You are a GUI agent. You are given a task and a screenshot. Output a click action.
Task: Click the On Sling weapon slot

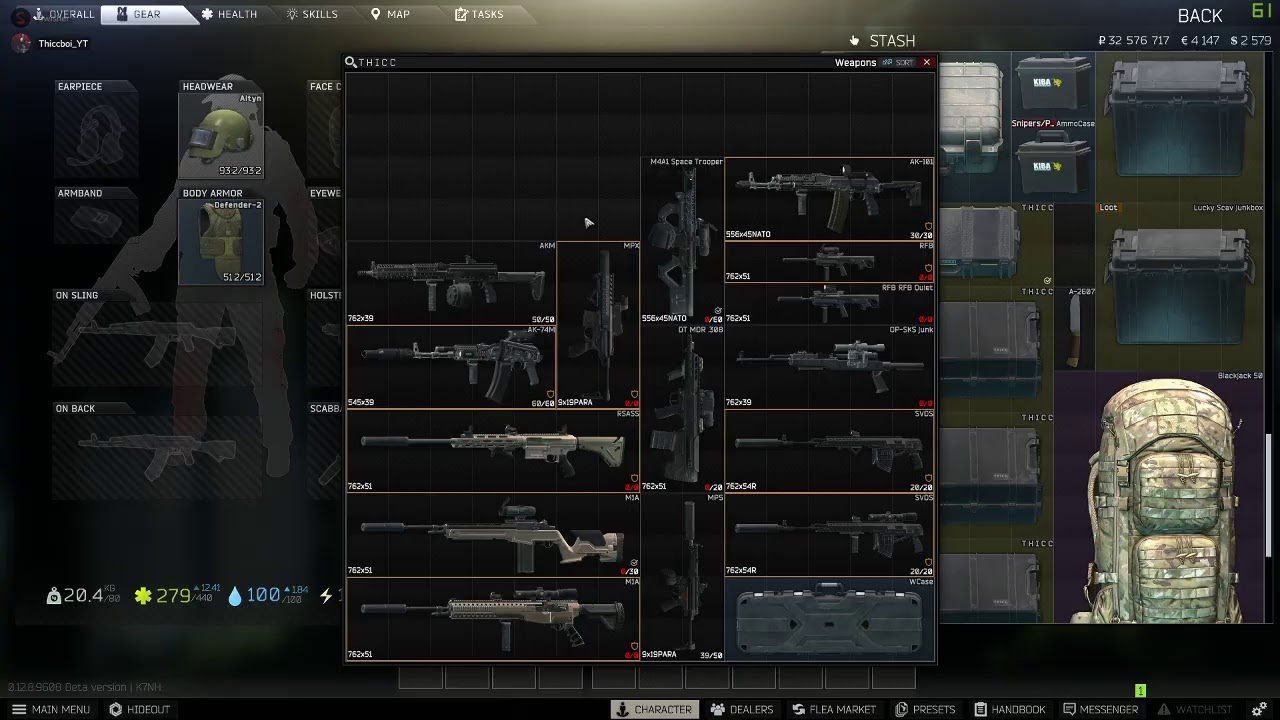tap(159, 344)
